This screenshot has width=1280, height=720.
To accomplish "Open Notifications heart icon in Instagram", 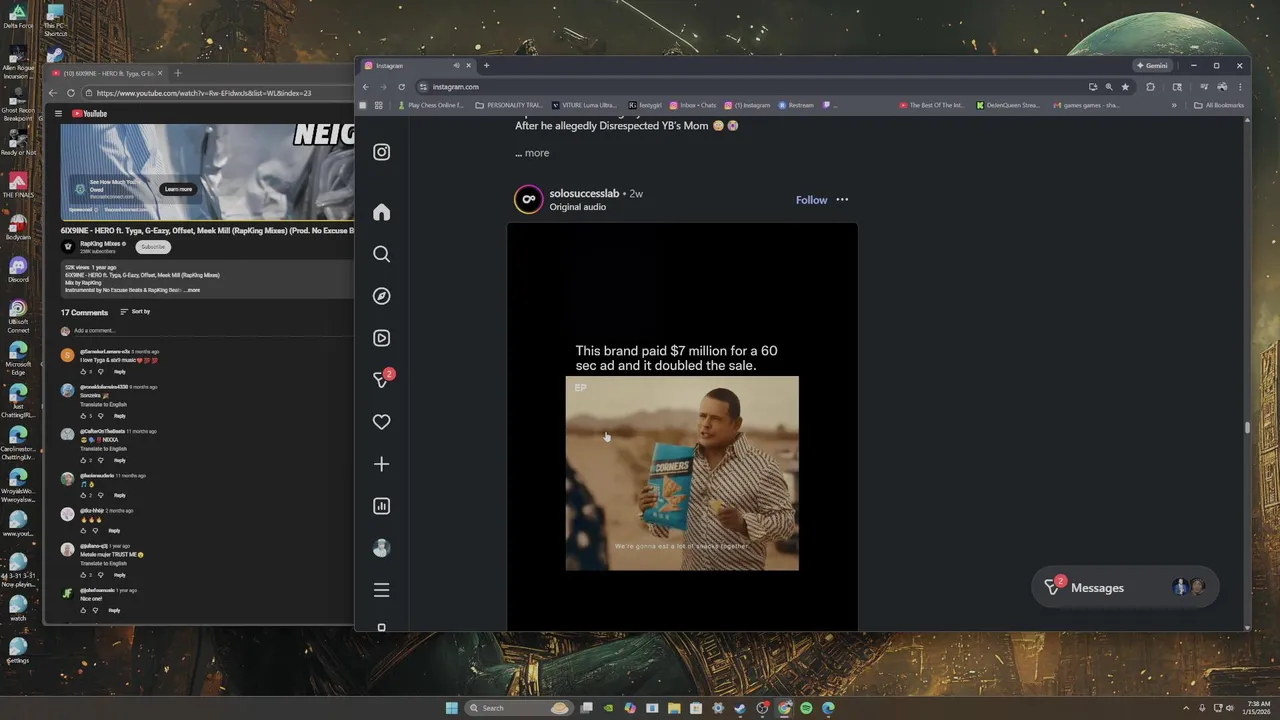I will [381, 422].
